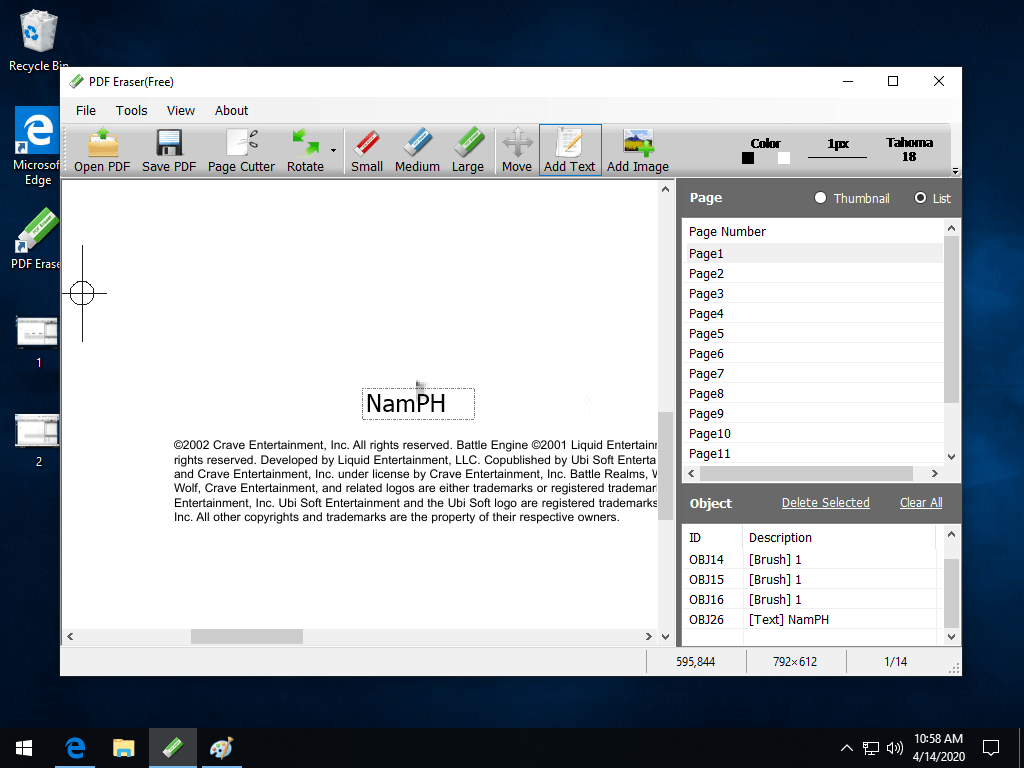Open the View menu
This screenshot has width=1024, height=768.
180,110
